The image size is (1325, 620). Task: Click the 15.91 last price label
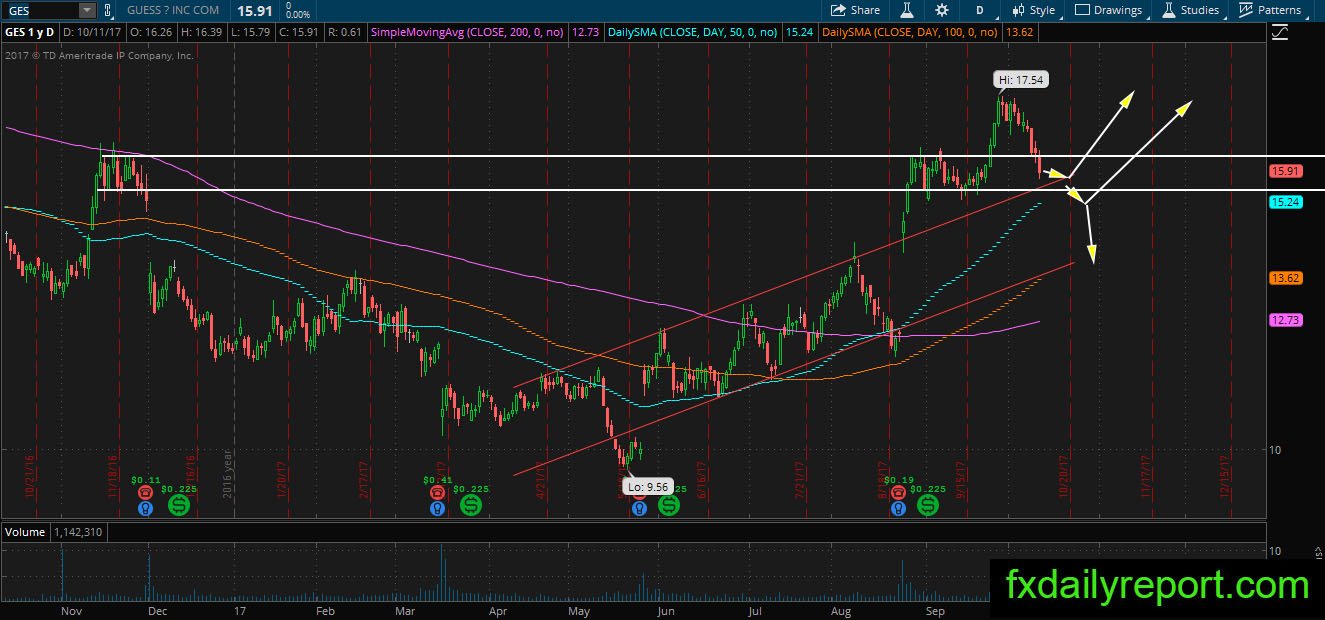point(1284,171)
